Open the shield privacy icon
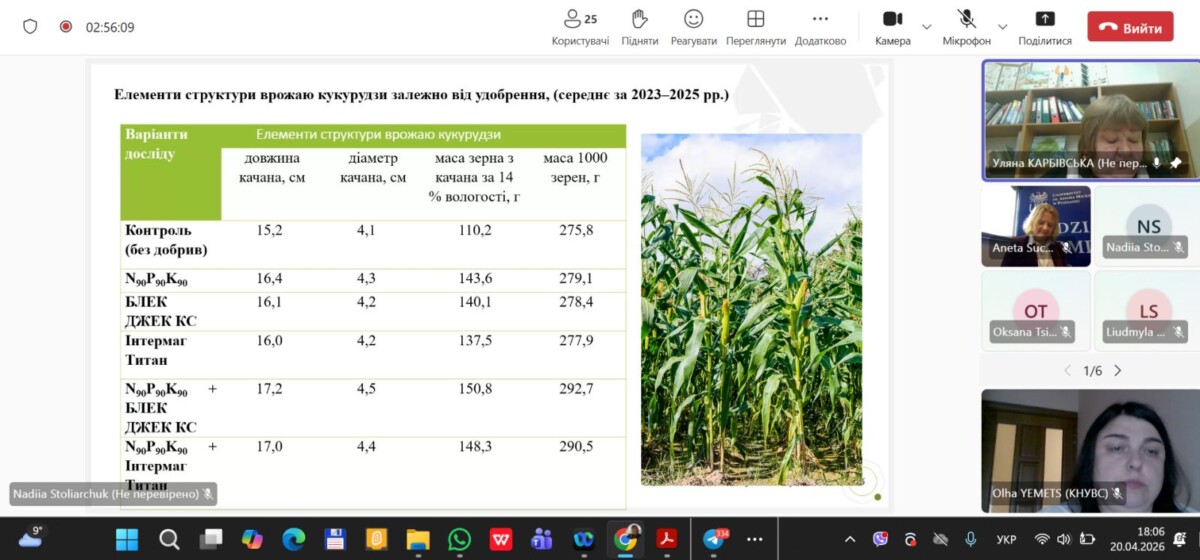 point(30,27)
